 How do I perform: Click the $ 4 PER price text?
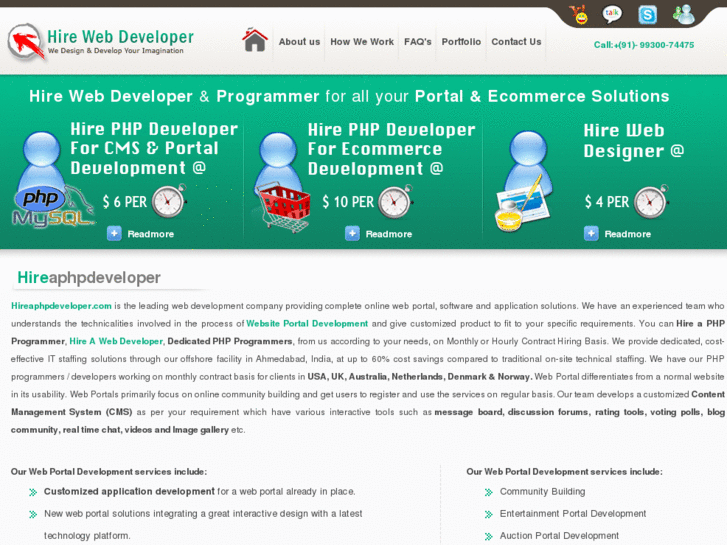pyautogui.click(x=606, y=202)
